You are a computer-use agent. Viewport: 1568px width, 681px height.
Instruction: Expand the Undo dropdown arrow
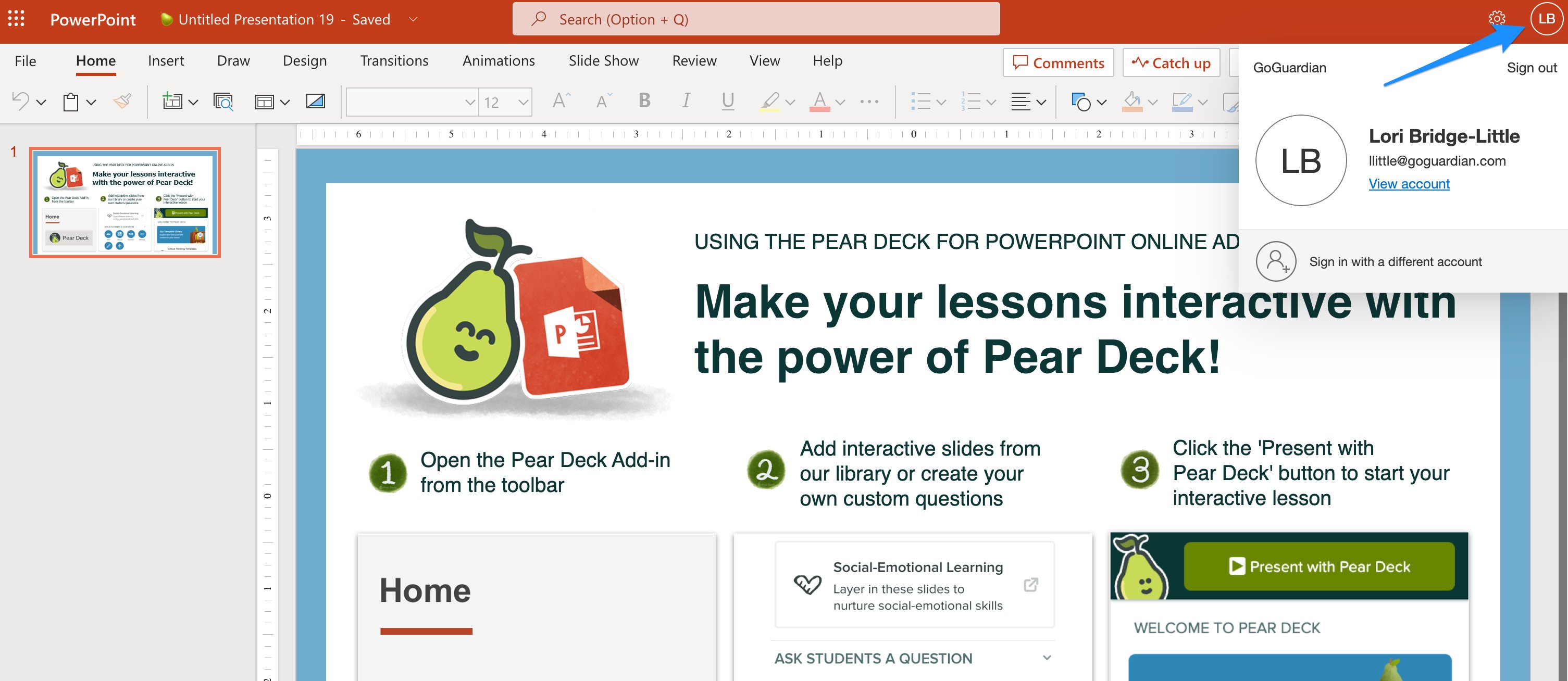click(41, 102)
